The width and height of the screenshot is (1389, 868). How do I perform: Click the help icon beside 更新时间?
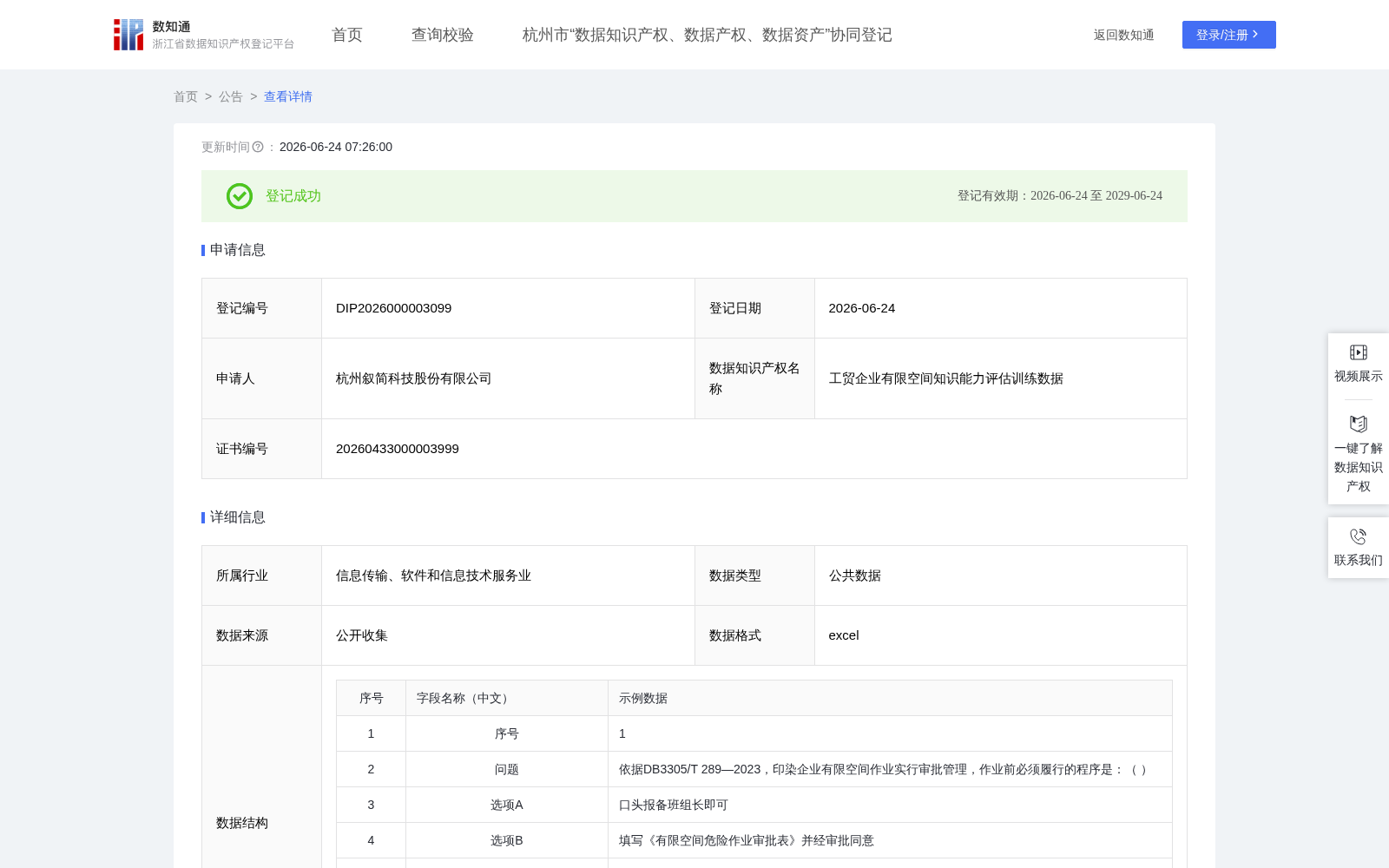point(258,148)
